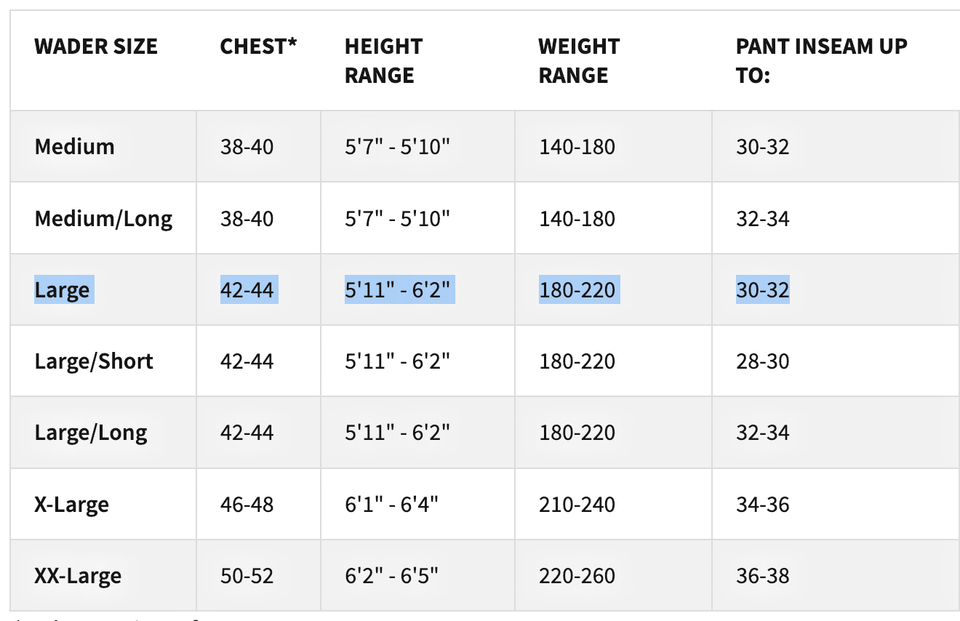Click the 28-30 inseam value

763,361
